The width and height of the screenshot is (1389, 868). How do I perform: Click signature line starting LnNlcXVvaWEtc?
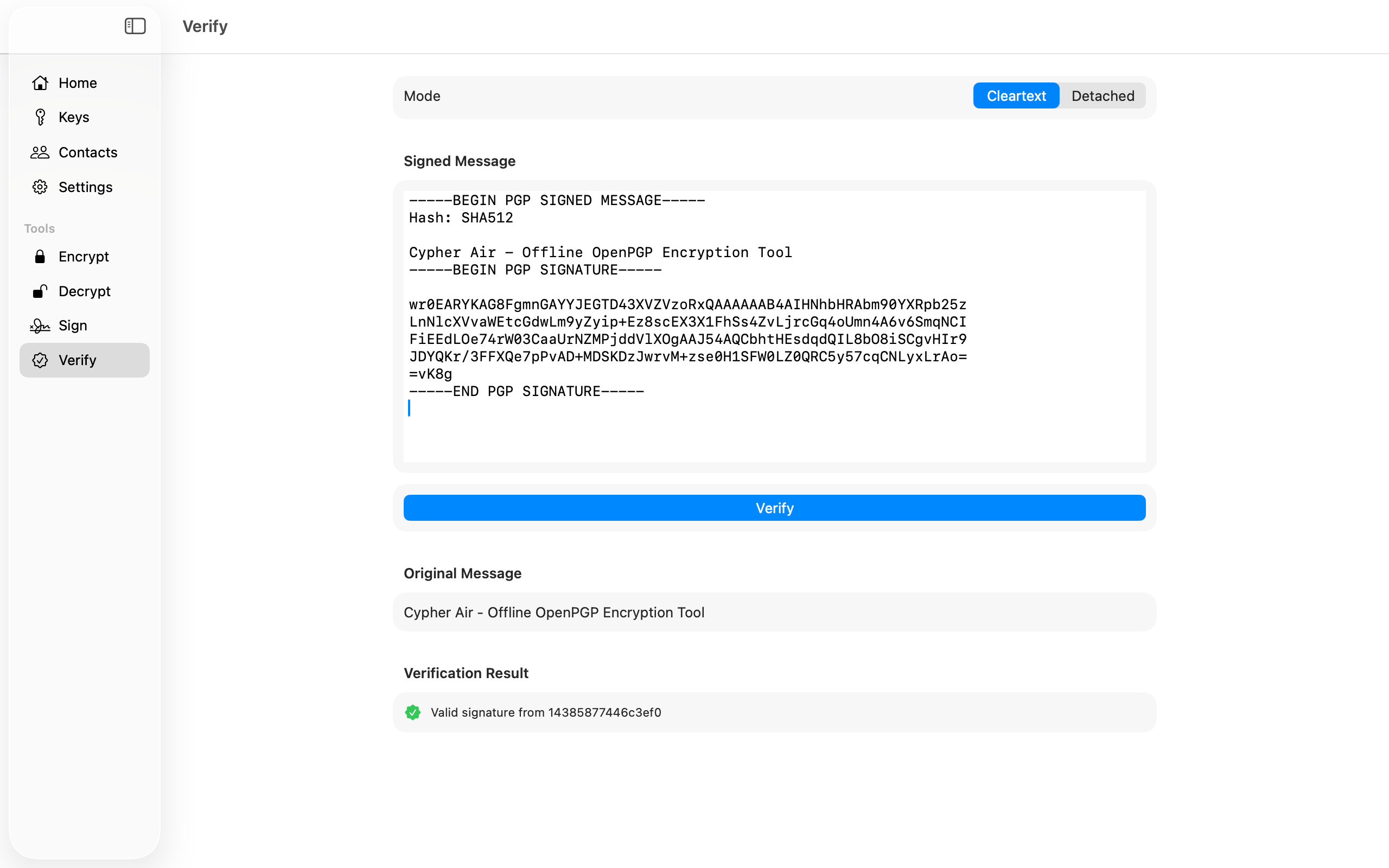tap(687, 322)
